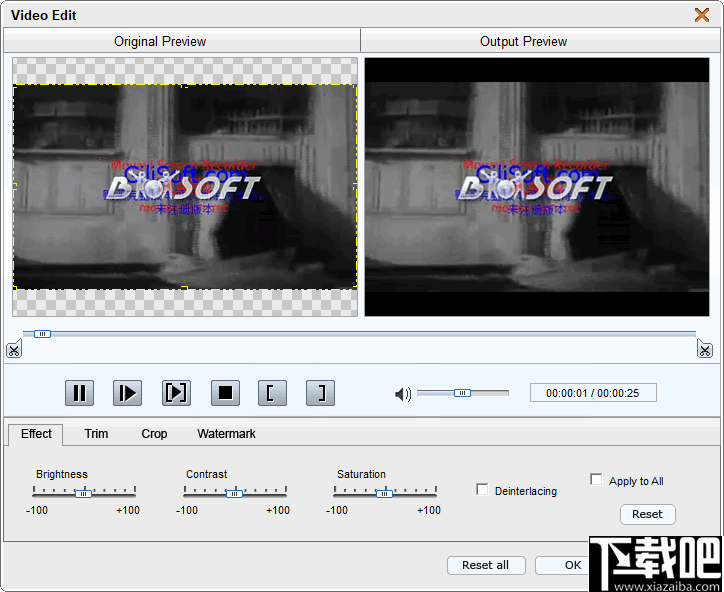Enable the Deinterlacing checkbox

pyautogui.click(x=482, y=489)
